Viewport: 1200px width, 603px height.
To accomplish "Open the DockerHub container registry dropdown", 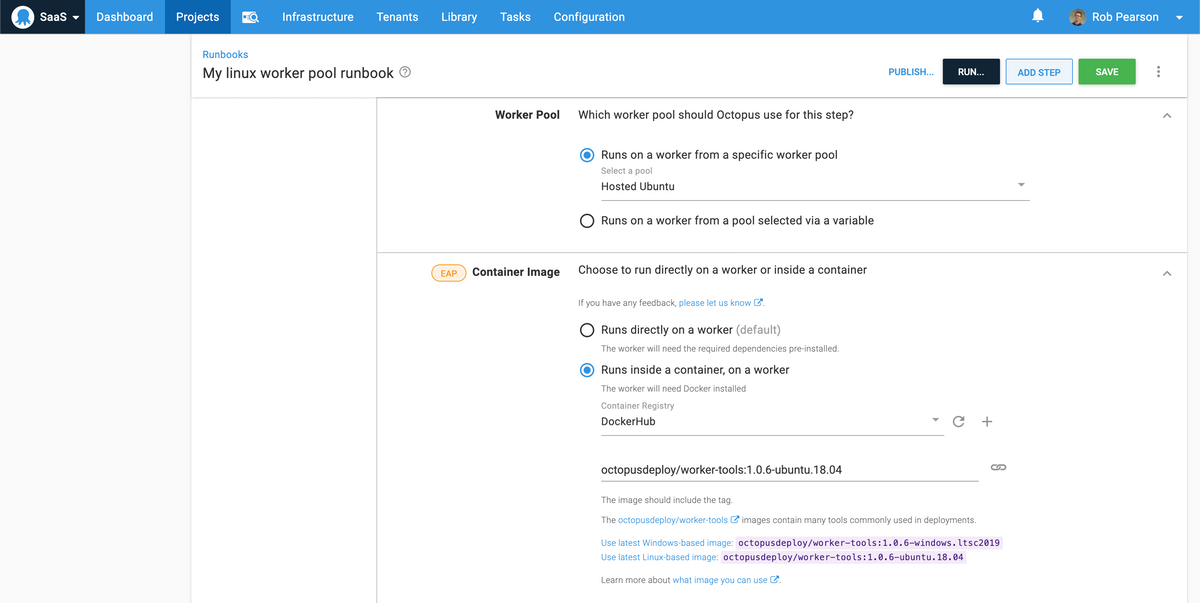I will [770, 422].
